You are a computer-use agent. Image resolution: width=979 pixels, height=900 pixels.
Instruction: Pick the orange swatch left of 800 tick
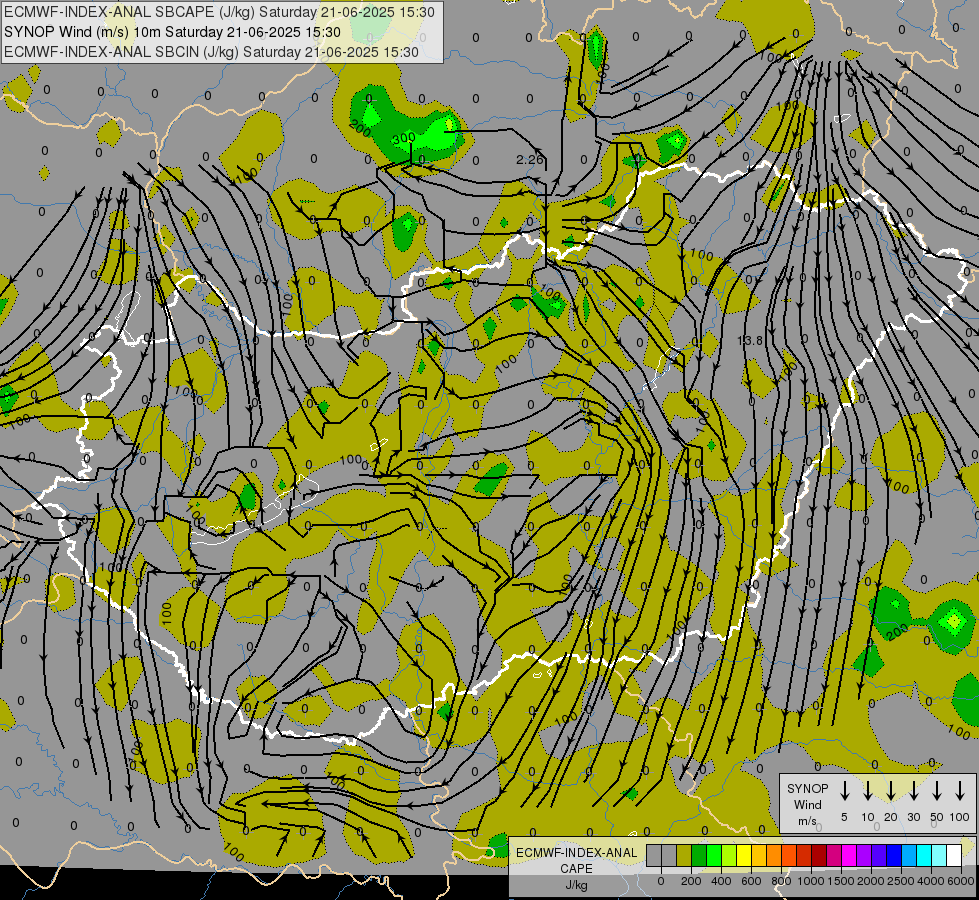coord(774,855)
